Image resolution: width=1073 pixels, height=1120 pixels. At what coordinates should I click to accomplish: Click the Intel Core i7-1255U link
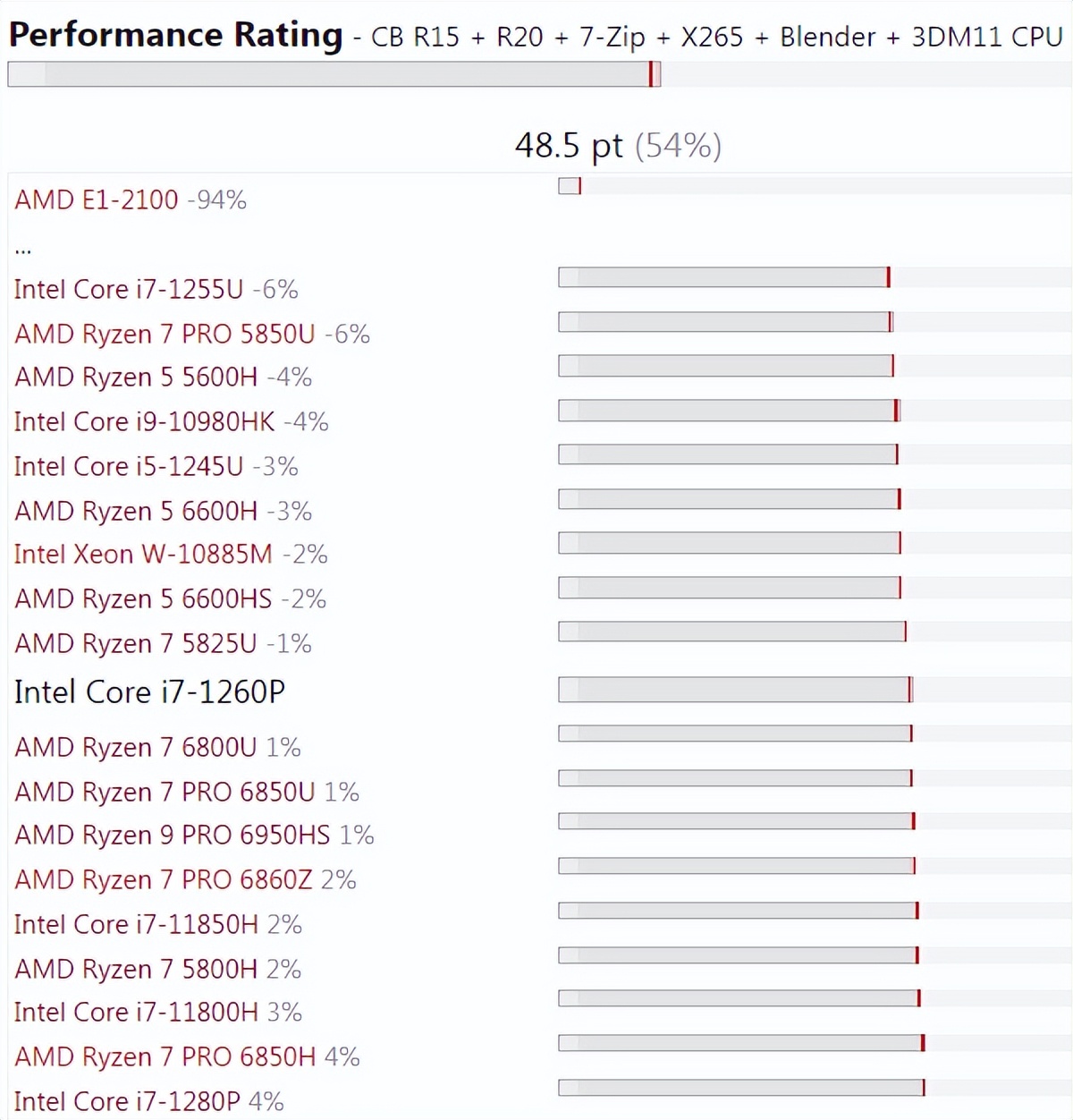click(129, 289)
